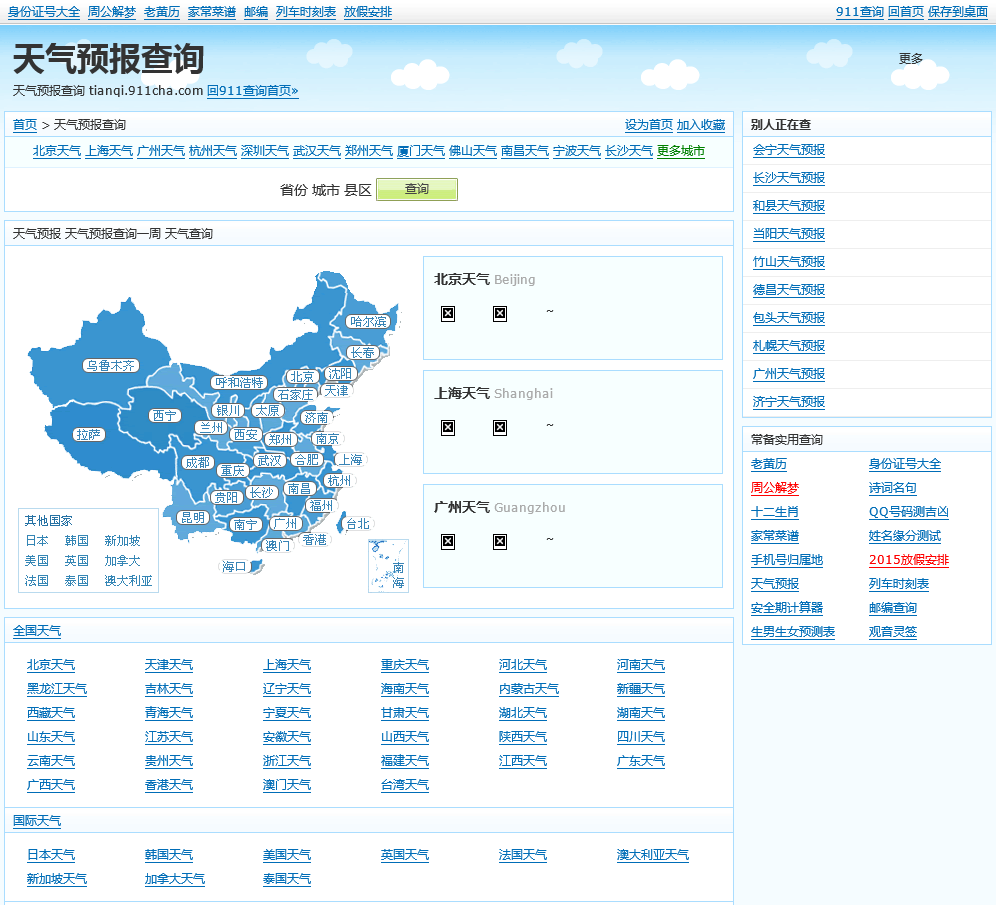
Task: Click the 北京 map label
Action: click(302, 377)
